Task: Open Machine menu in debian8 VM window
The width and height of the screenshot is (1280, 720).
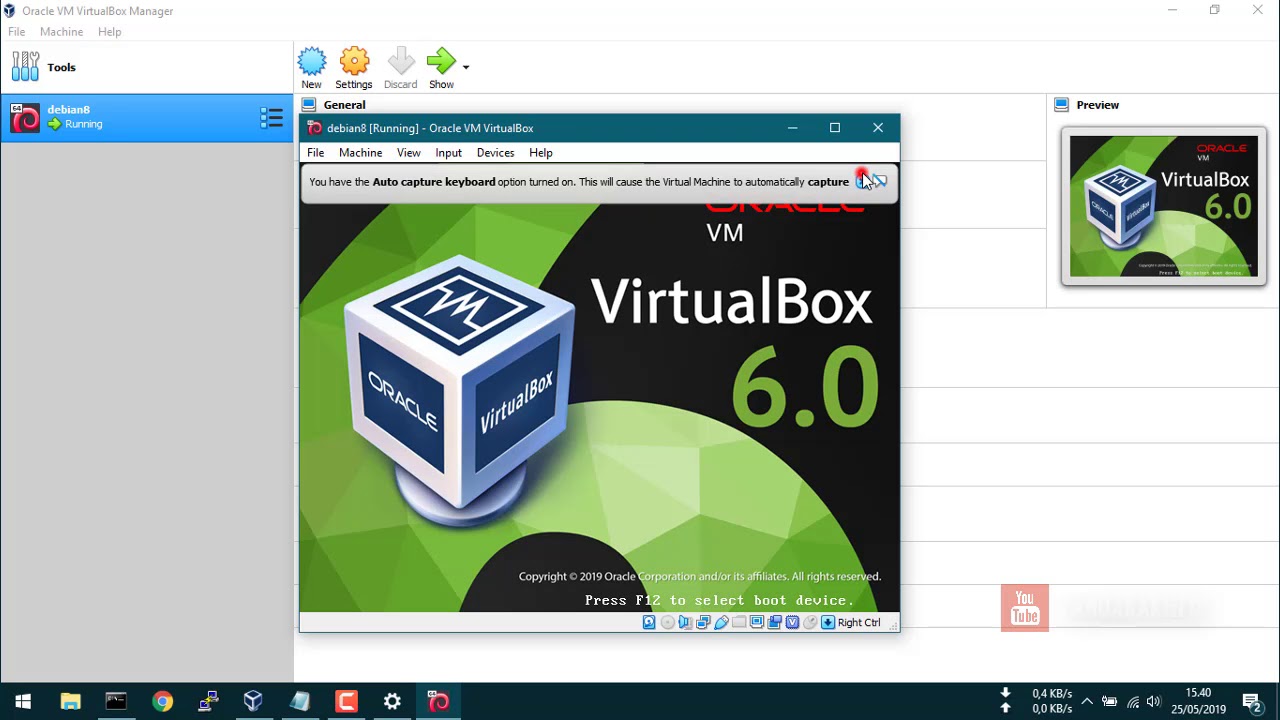Action: 360,153
